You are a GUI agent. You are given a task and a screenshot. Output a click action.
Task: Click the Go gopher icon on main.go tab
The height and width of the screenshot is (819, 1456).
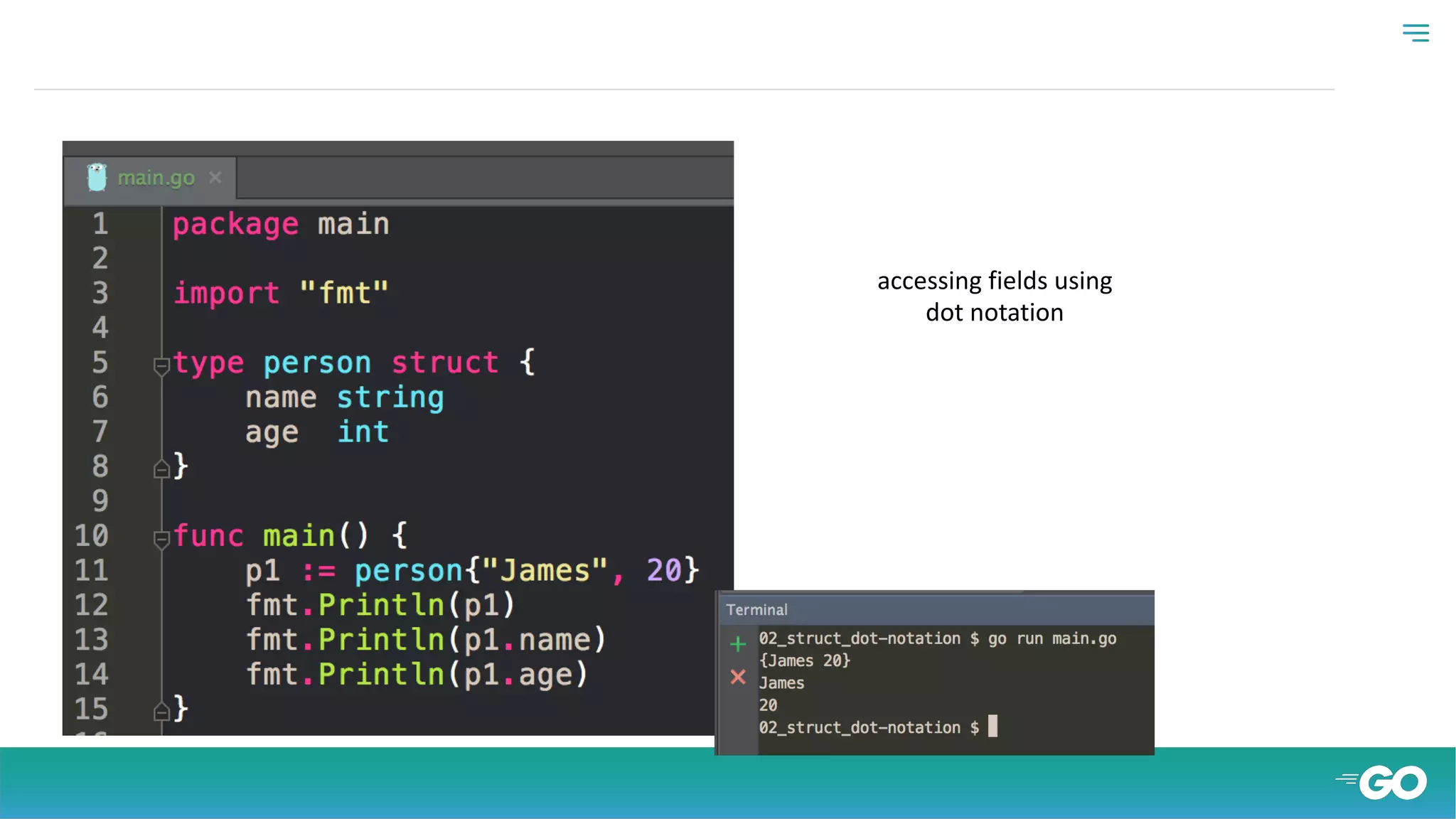click(97, 177)
